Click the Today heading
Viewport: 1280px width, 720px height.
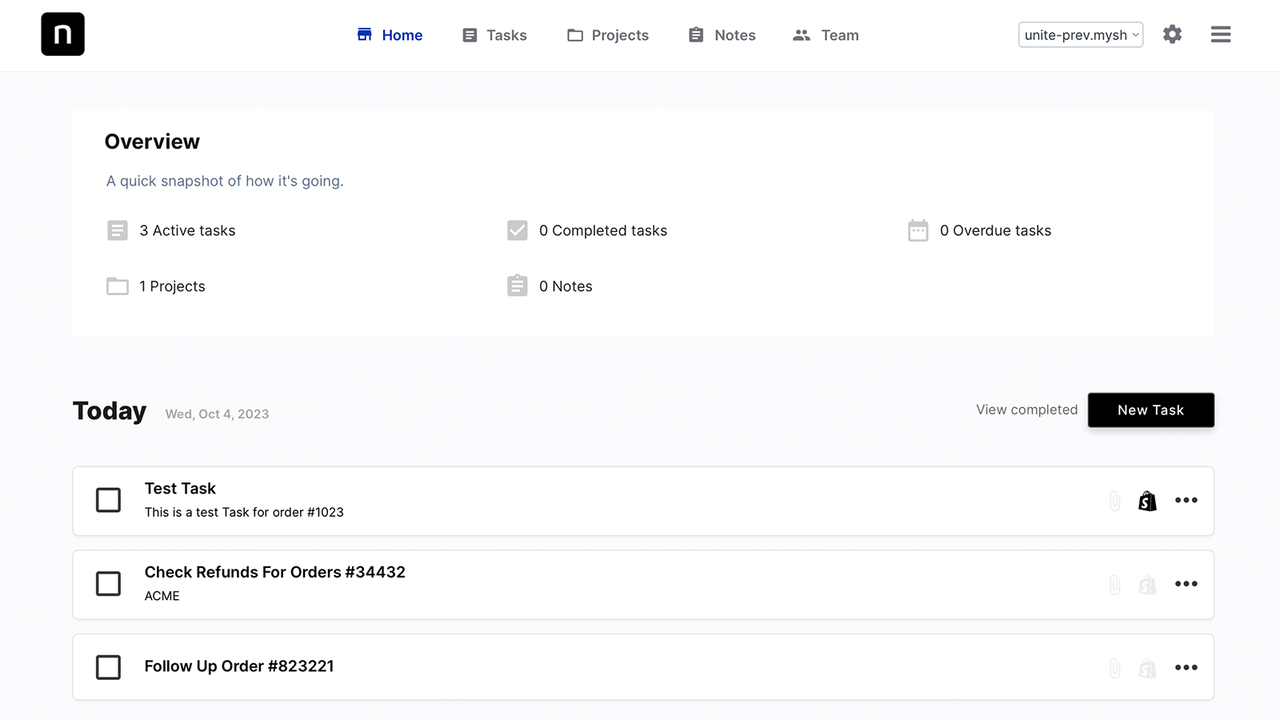tap(110, 411)
